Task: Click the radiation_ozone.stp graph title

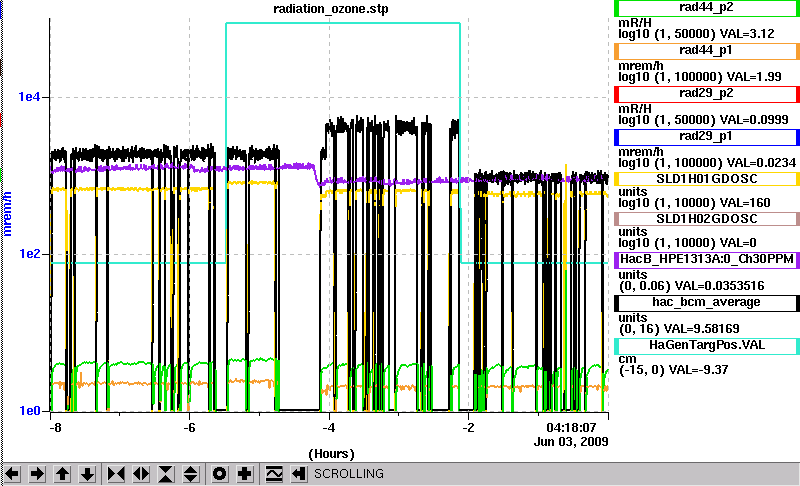Action: tap(331, 9)
